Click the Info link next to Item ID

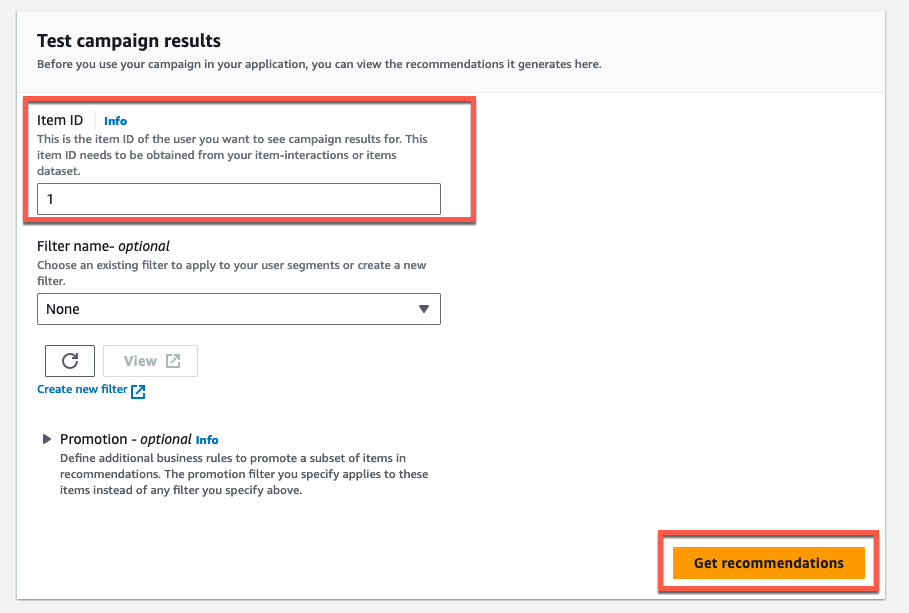(115, 121)
